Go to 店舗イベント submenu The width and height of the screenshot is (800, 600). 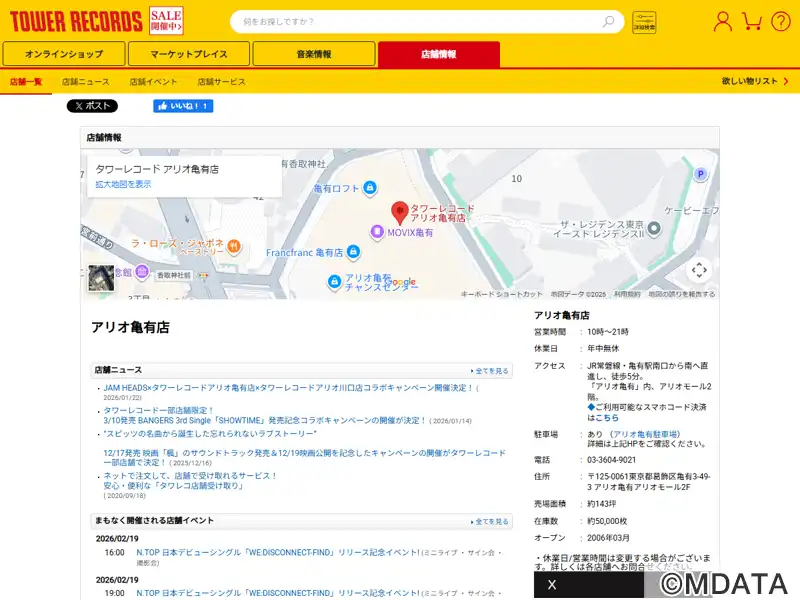point(153,81)
